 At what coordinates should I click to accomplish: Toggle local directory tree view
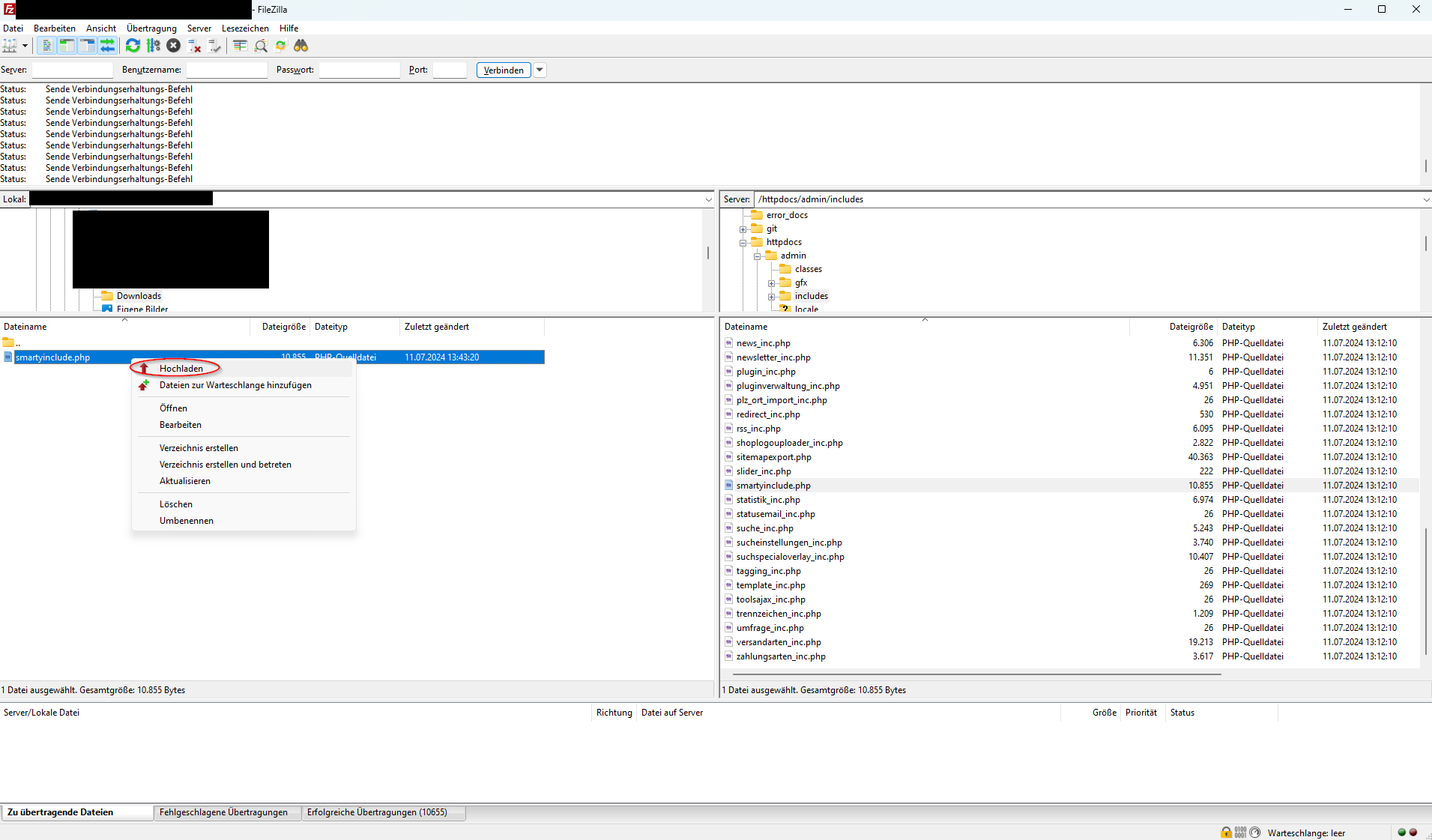pos(67,46)
